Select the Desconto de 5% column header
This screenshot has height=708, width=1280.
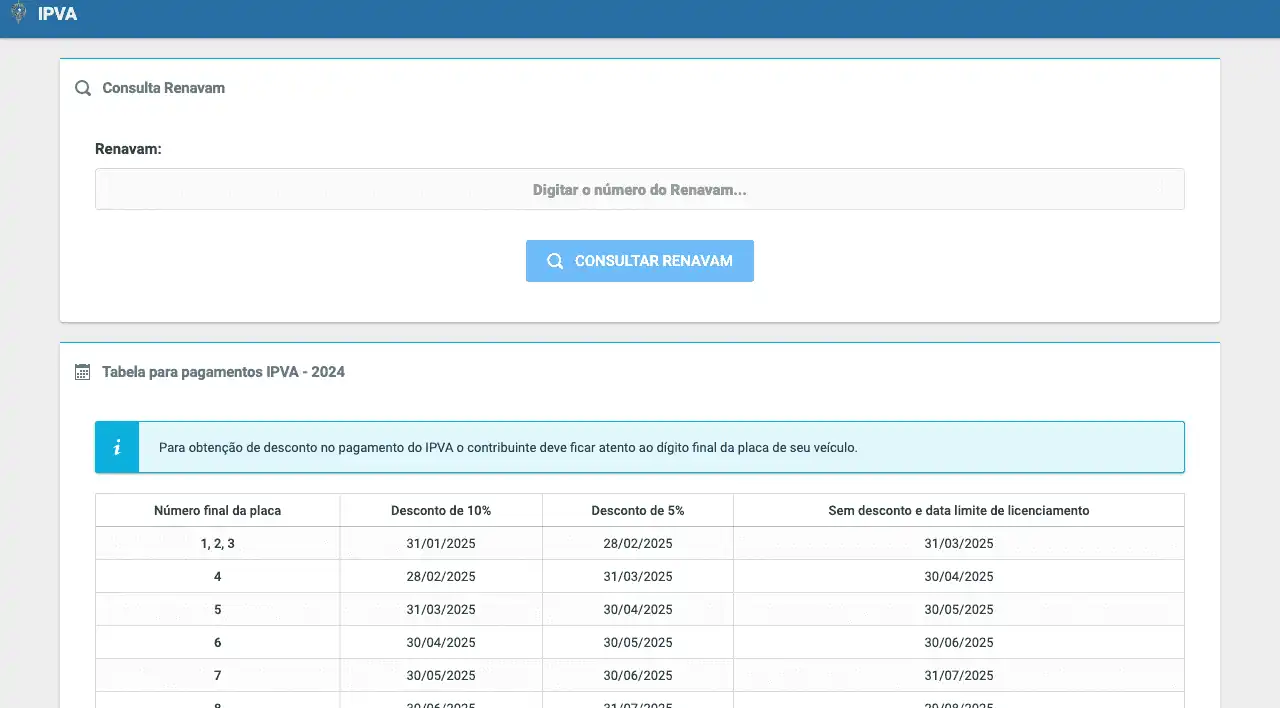[638, 510]
